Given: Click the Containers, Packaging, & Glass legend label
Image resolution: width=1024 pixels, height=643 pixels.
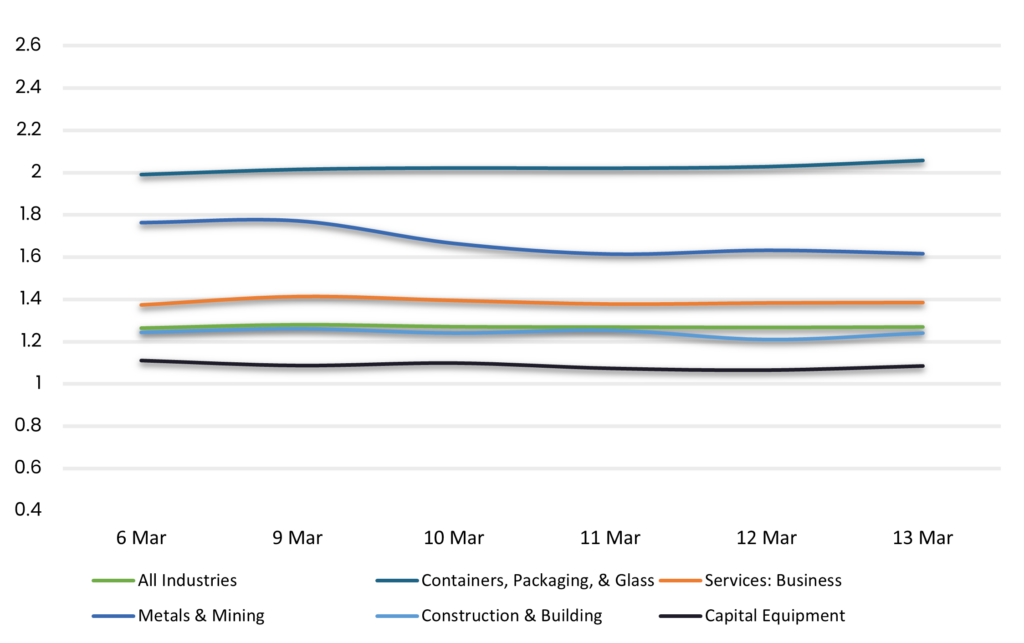Looking at the screenshot, I should 537,580.
